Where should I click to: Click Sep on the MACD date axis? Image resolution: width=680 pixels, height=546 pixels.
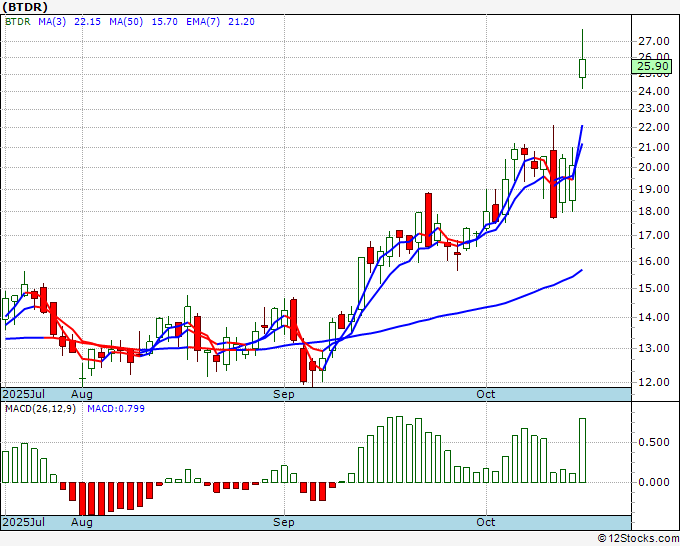(x=284, y=522)
